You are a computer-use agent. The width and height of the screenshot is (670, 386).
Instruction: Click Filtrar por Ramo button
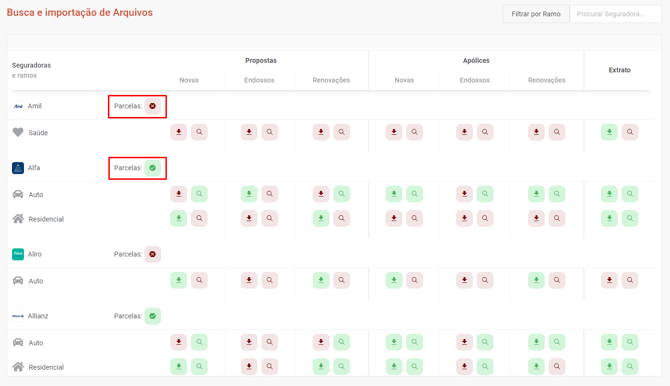(x=536, y=14)
